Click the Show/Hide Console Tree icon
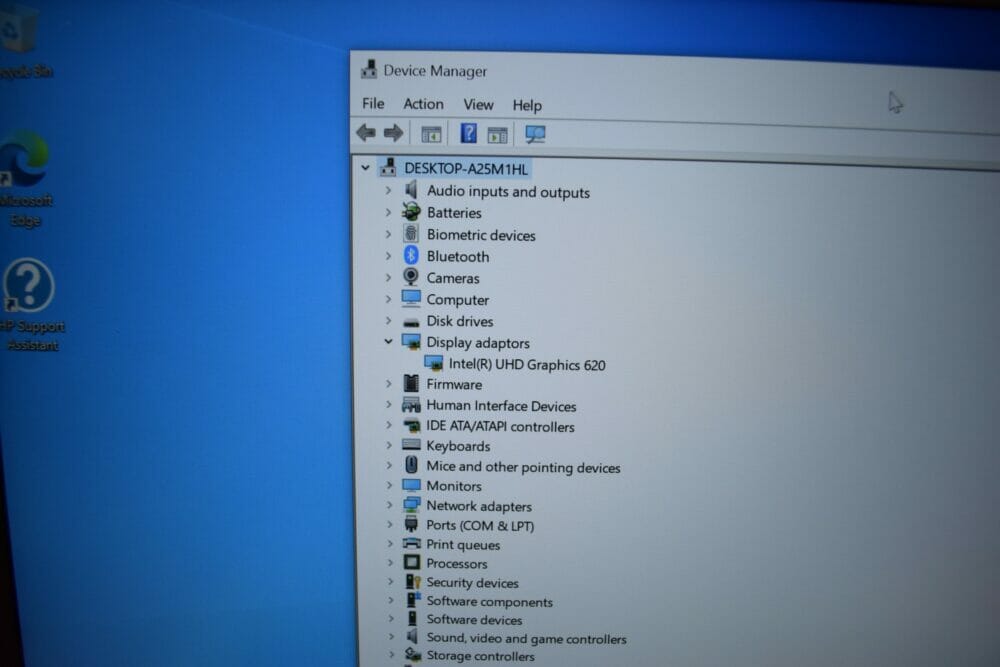Image resolution: width=1000 pixels, height=667 pixels. [x=431, y=134]
